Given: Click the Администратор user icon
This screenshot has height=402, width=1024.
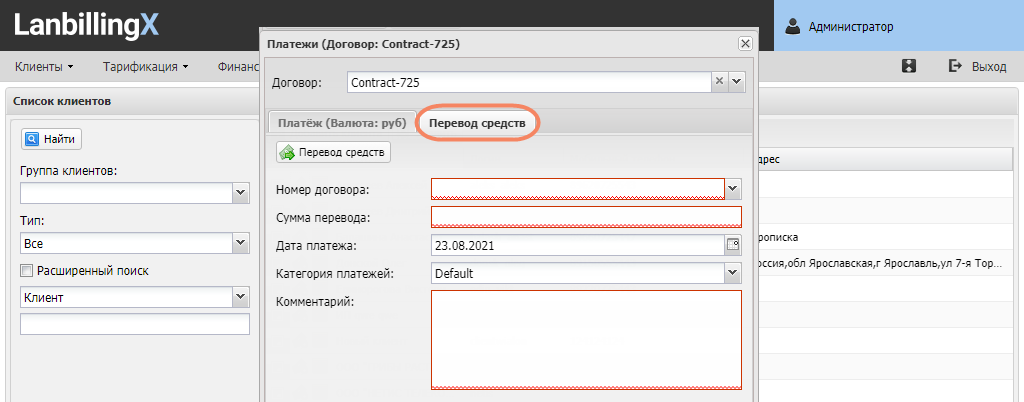Looking at the screenshot, I should coord(792,26).
